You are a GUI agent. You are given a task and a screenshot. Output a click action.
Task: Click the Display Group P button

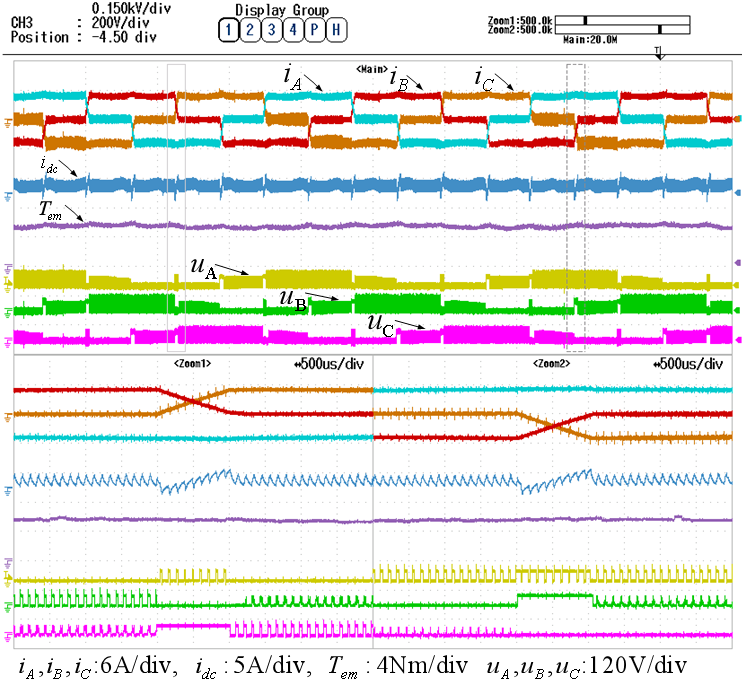pyautogui.click(x=313, y=30)
